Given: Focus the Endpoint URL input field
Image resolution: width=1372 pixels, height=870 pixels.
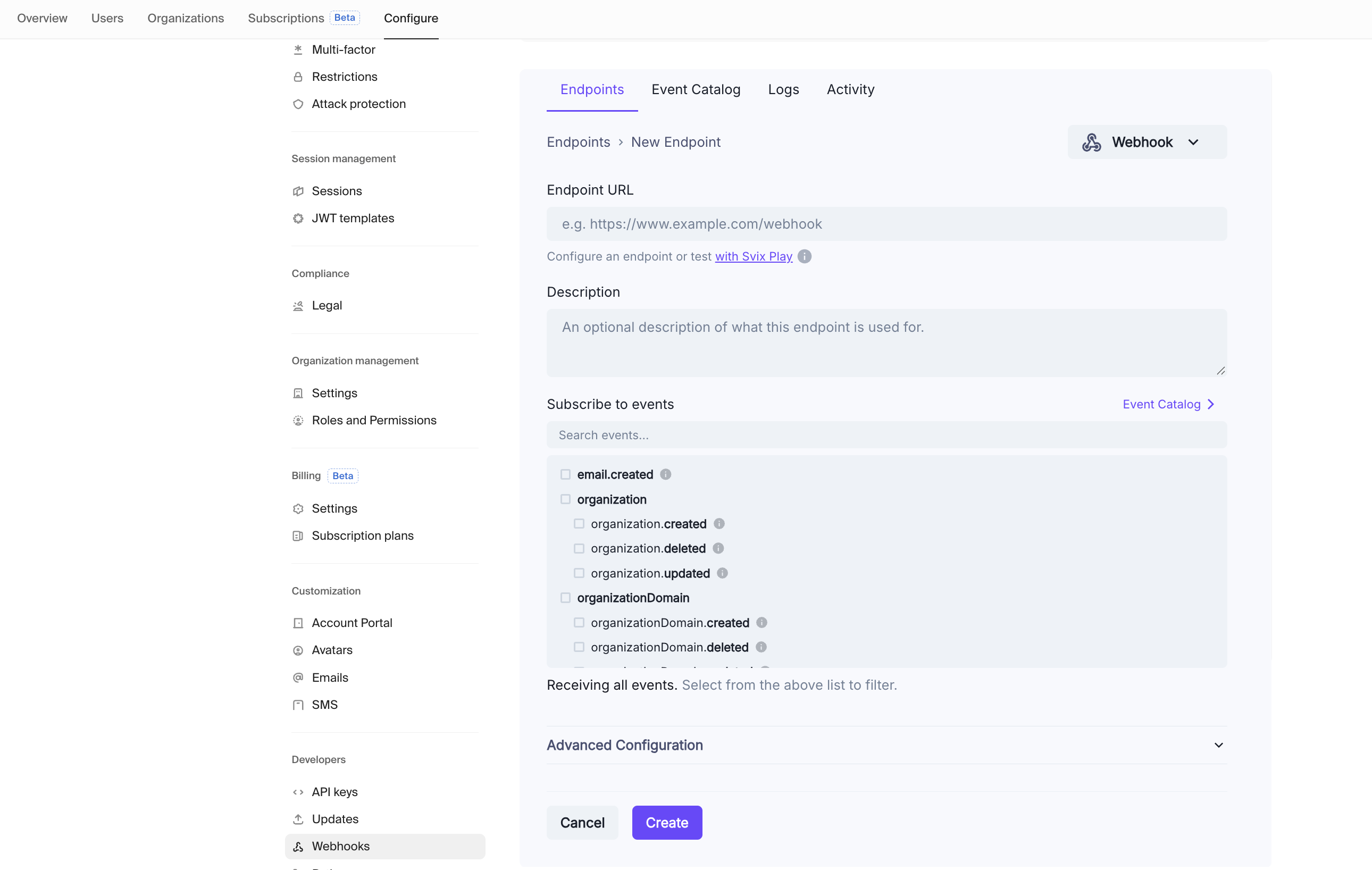Looking at the screenshot, I should (x=886, y=224).
